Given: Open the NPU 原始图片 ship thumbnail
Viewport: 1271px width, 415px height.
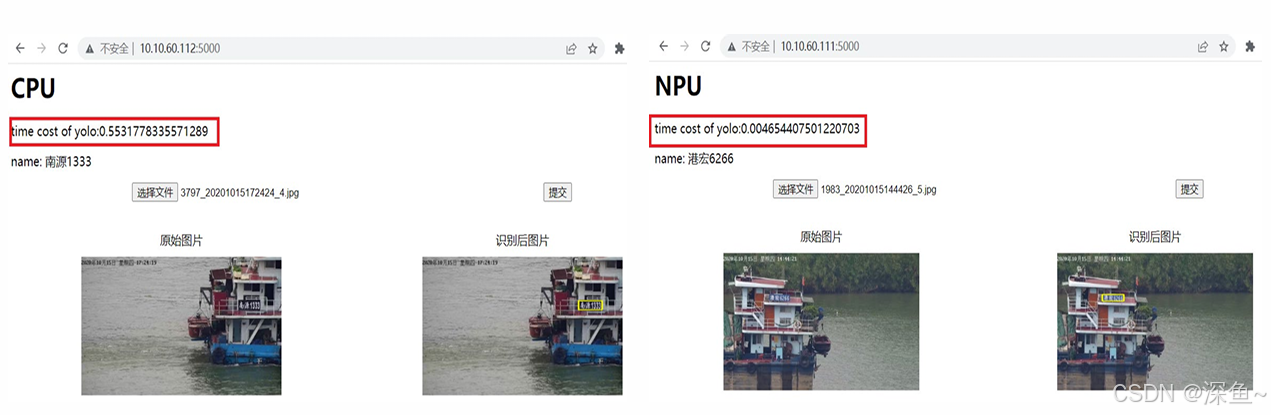Looking at the screenshot, I should click(821, 321).
